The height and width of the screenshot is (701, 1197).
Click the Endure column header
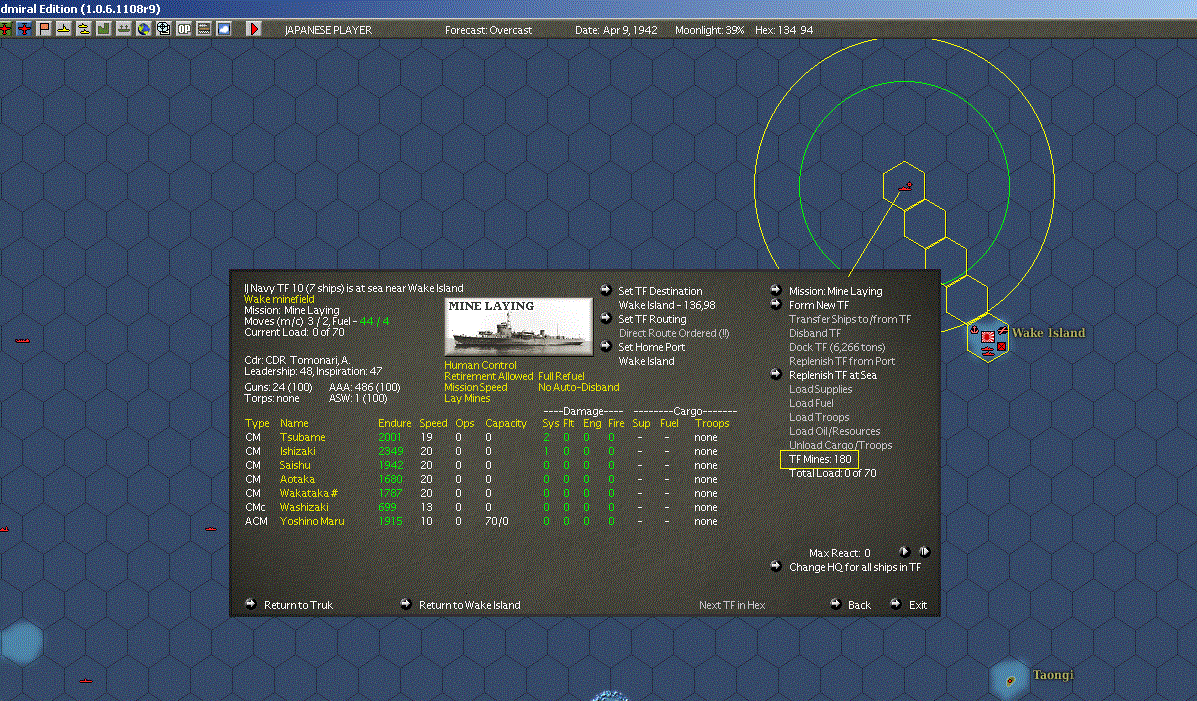point(395,423)
